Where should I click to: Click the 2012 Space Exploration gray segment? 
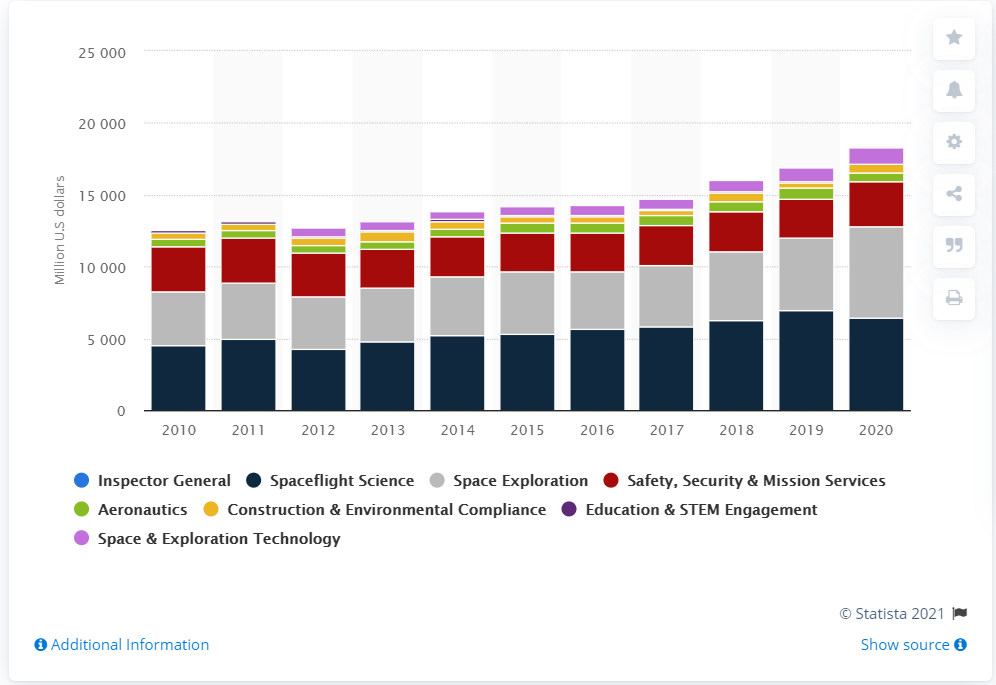tap(318, 323)
